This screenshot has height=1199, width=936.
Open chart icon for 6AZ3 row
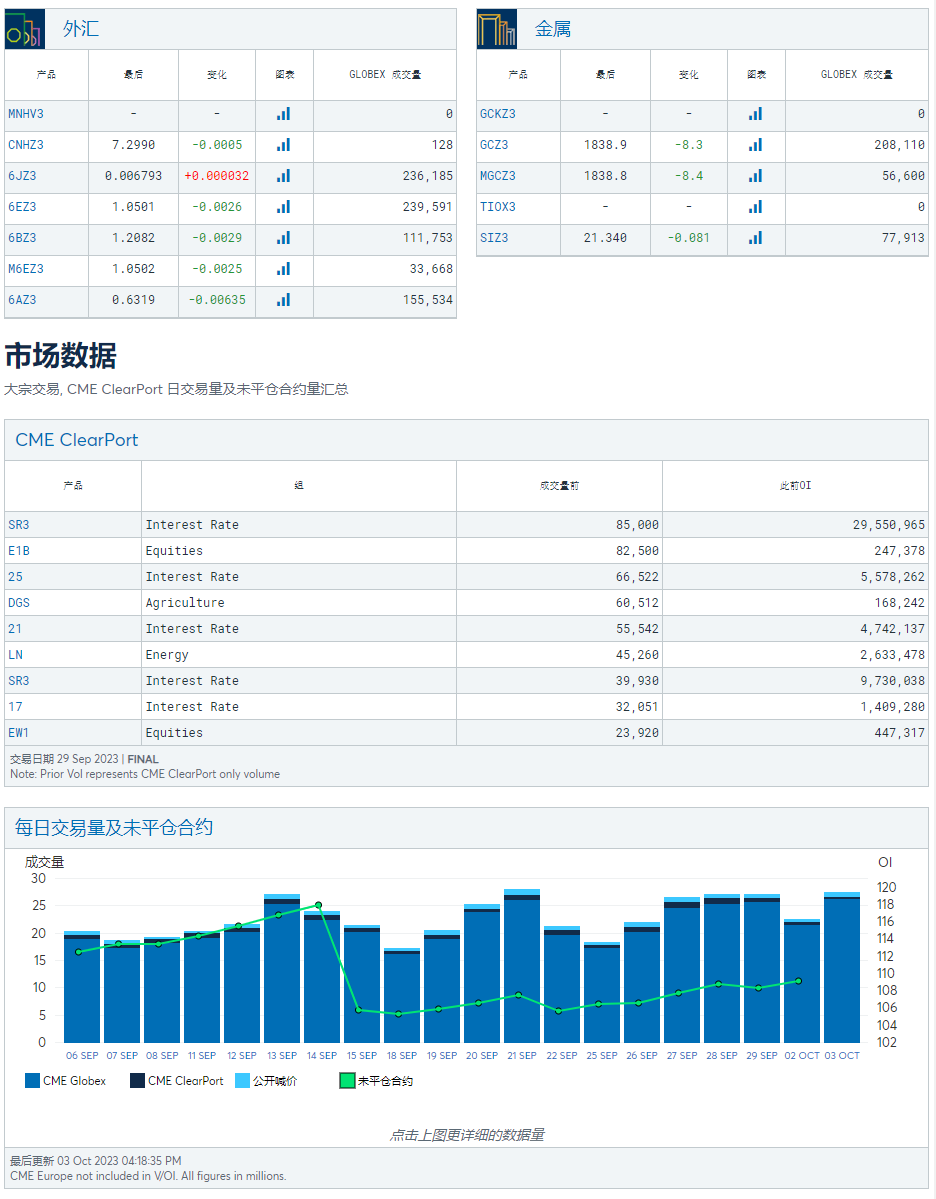point(284,300)
